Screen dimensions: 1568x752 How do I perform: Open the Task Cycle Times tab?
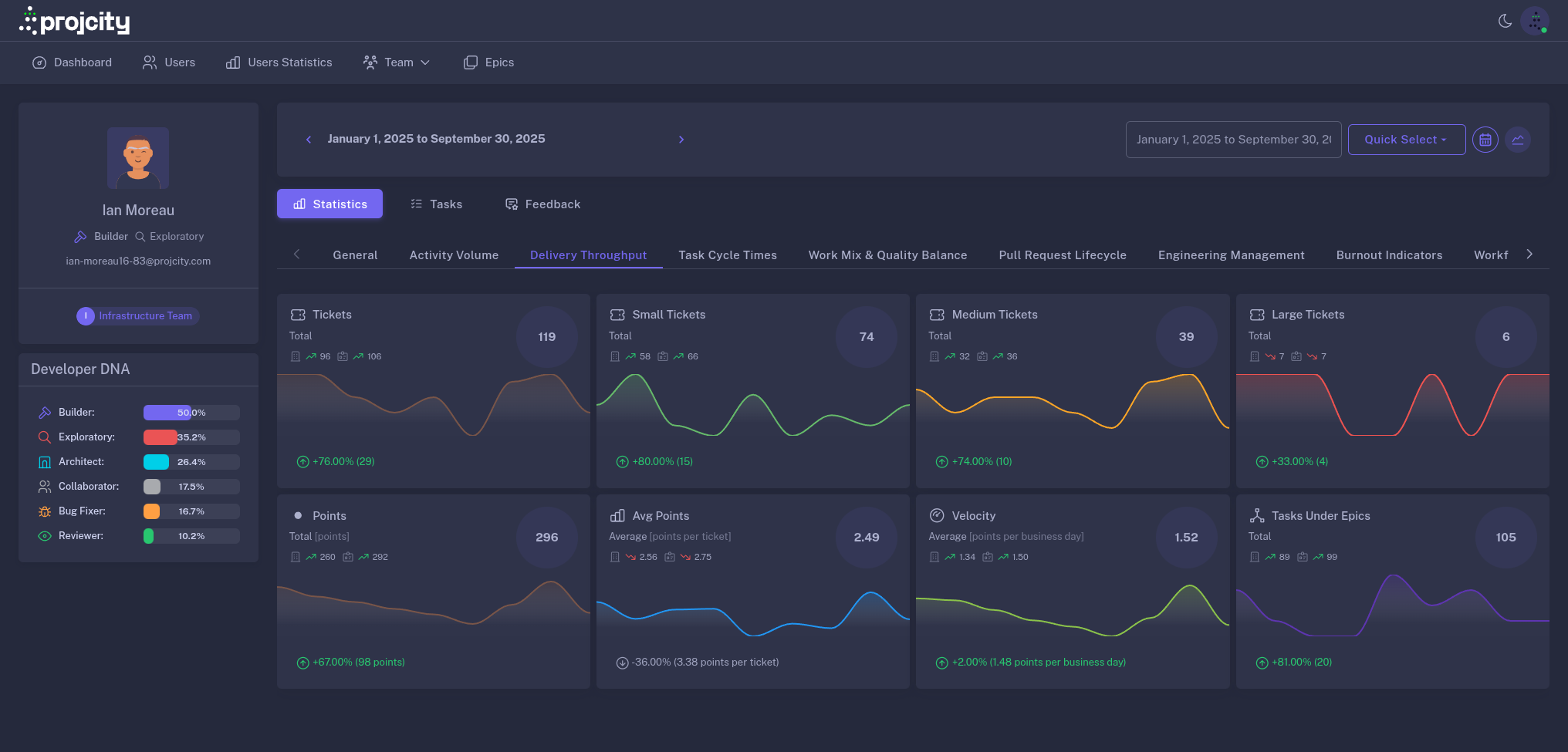tap(728, 255)
